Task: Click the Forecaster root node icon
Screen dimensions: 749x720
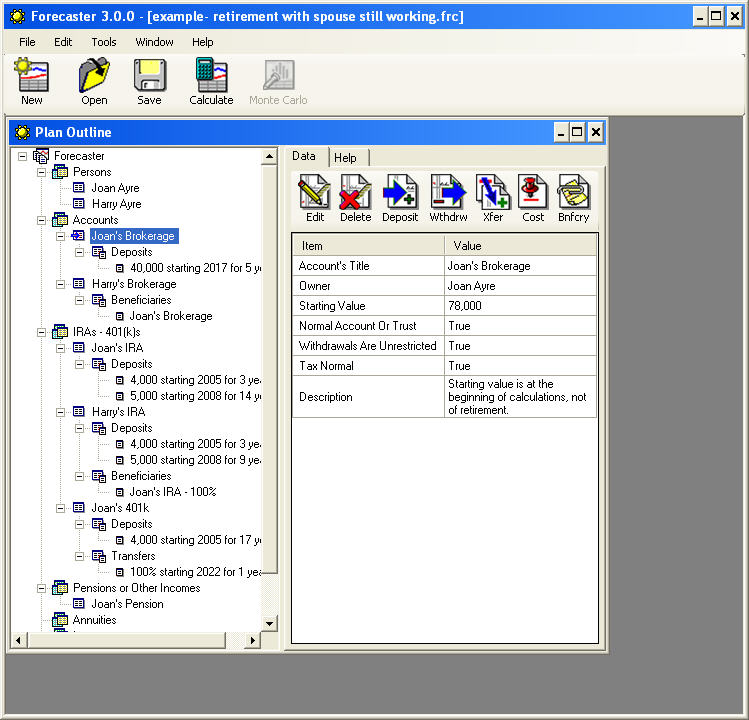Action: [41, 156]
